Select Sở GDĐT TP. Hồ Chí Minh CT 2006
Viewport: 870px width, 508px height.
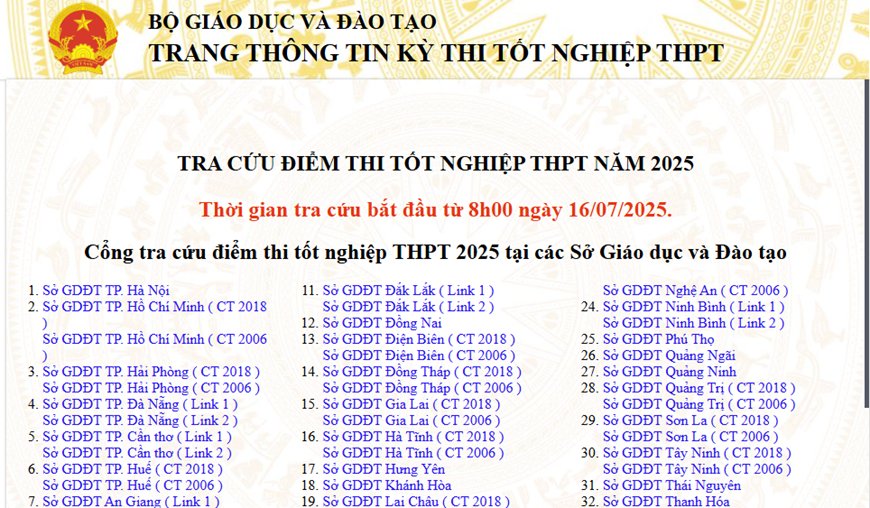155,340
